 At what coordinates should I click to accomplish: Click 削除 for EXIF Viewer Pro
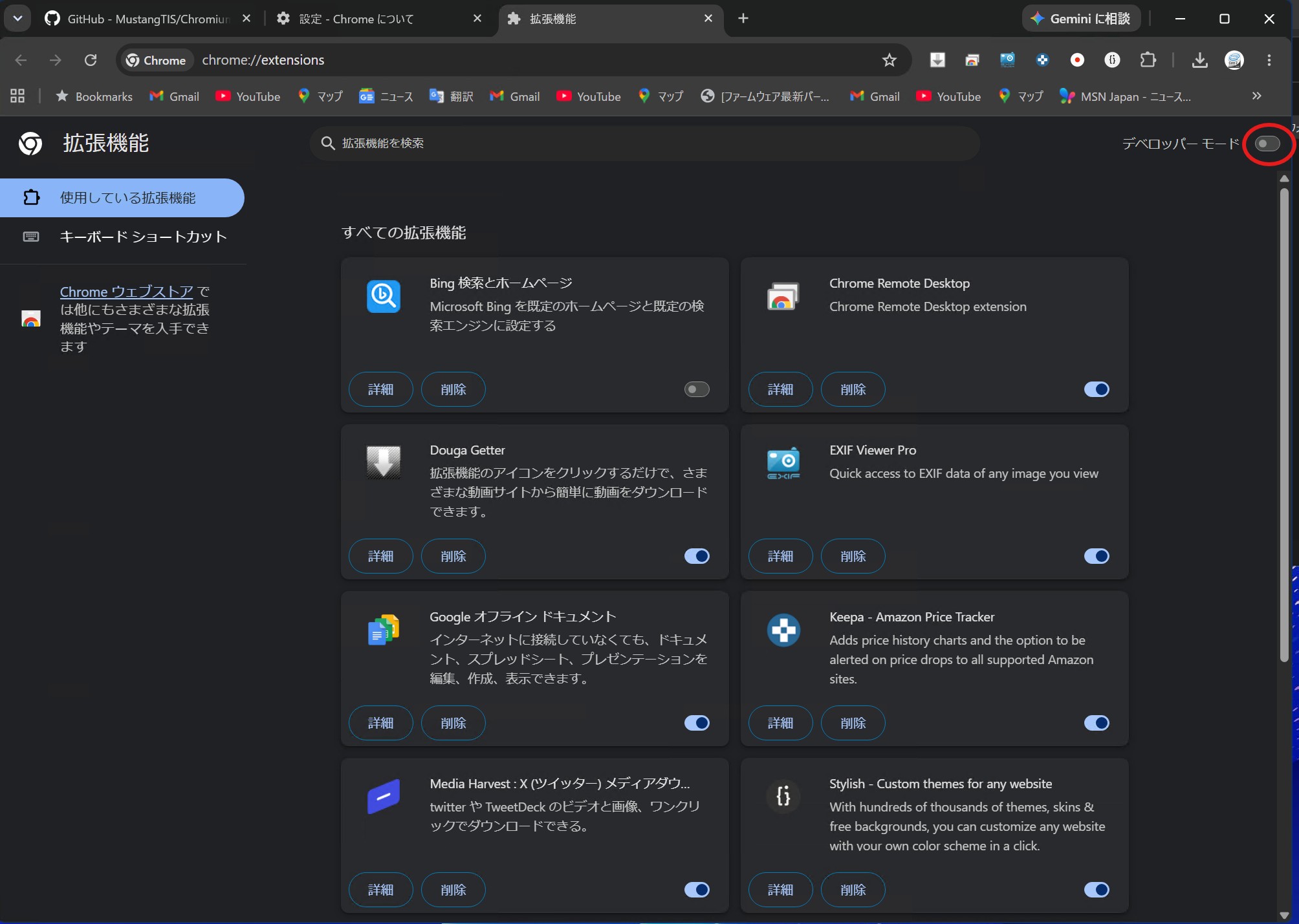(853, 556)
